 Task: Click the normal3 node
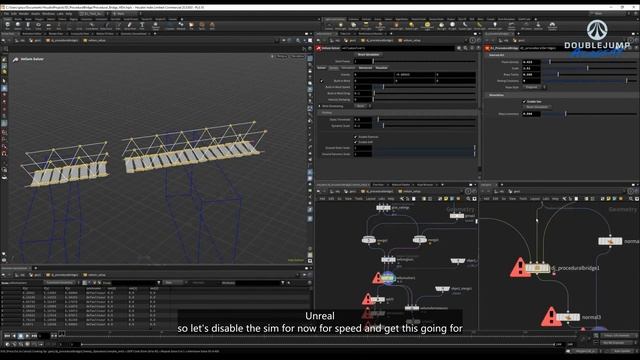click(x=568, y=317)
